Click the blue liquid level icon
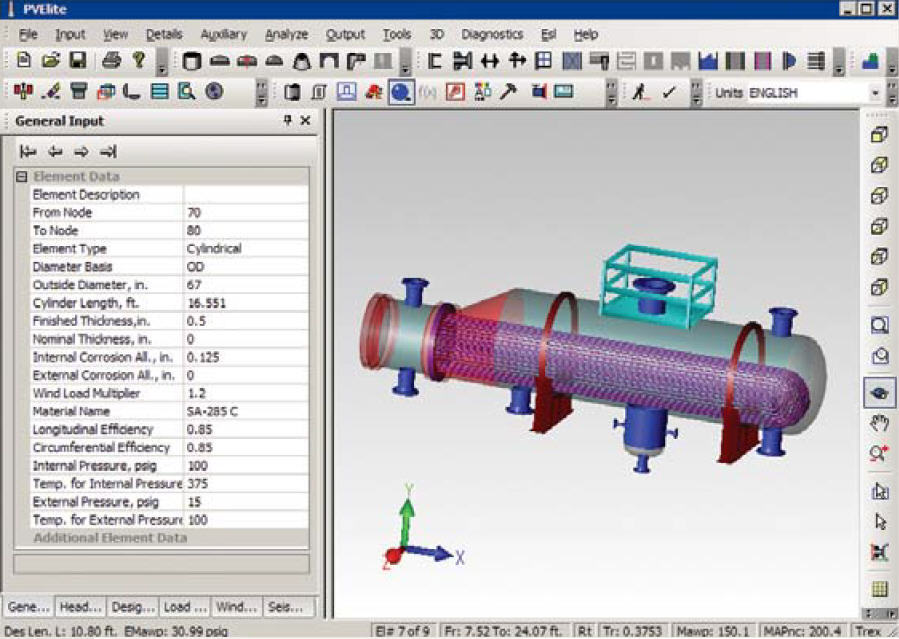The image size is (899, 639). (708, 61)
